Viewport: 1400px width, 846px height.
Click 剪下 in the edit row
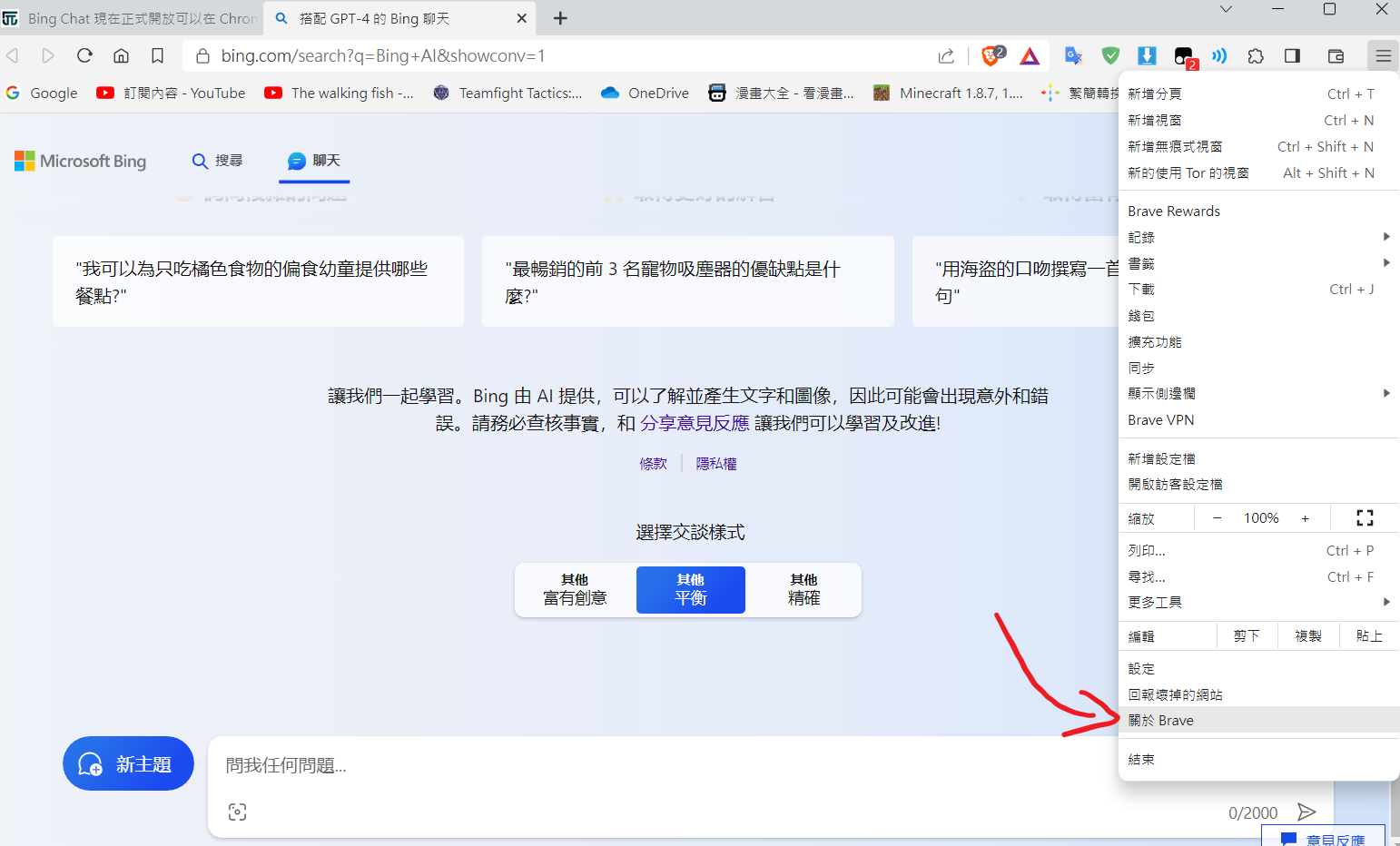(1247, 635)
